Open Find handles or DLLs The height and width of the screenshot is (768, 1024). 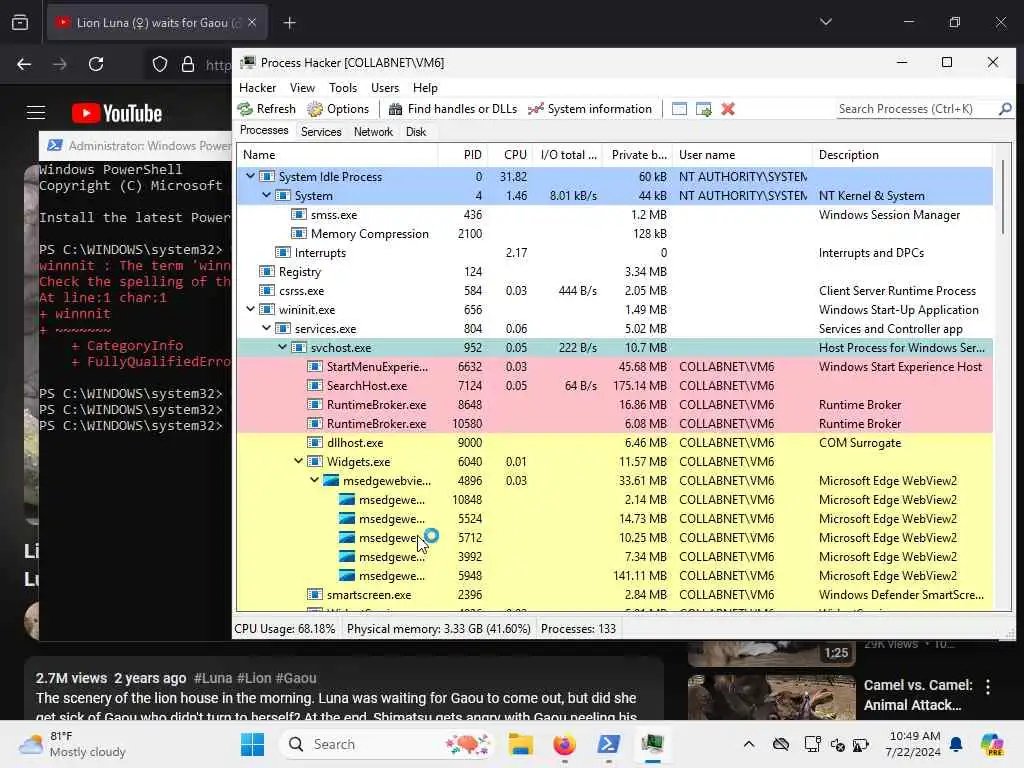click(453, 109)
